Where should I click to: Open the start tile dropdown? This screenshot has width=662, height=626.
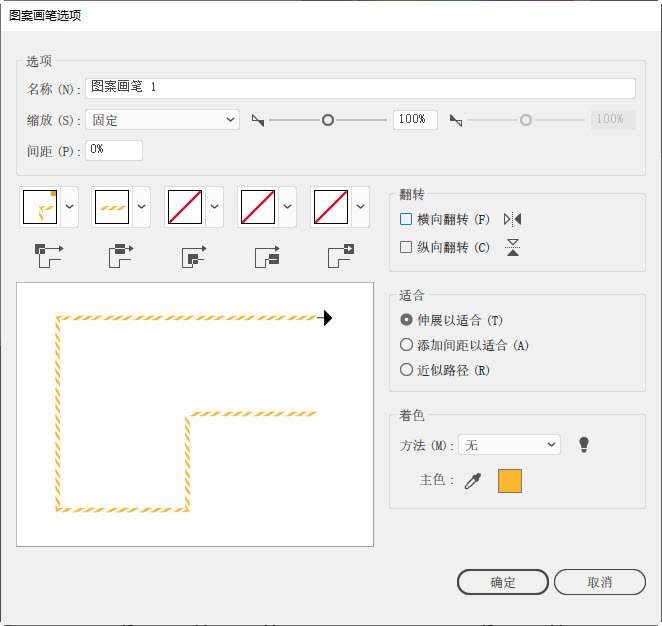(x=288, y=206)
